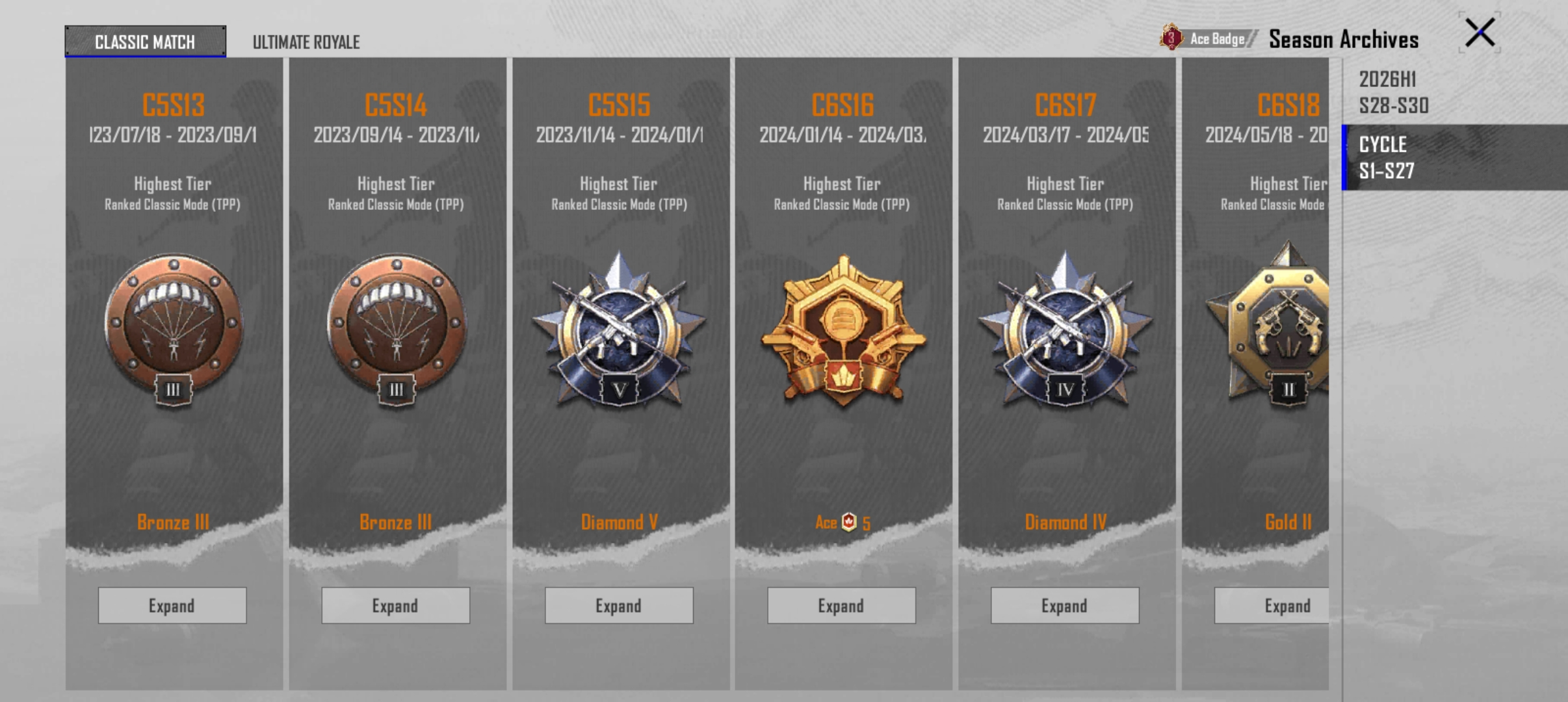Switch to the Ultimate Royale tab
Viewport: 1568px width, 702px height.
click(306, 42)
